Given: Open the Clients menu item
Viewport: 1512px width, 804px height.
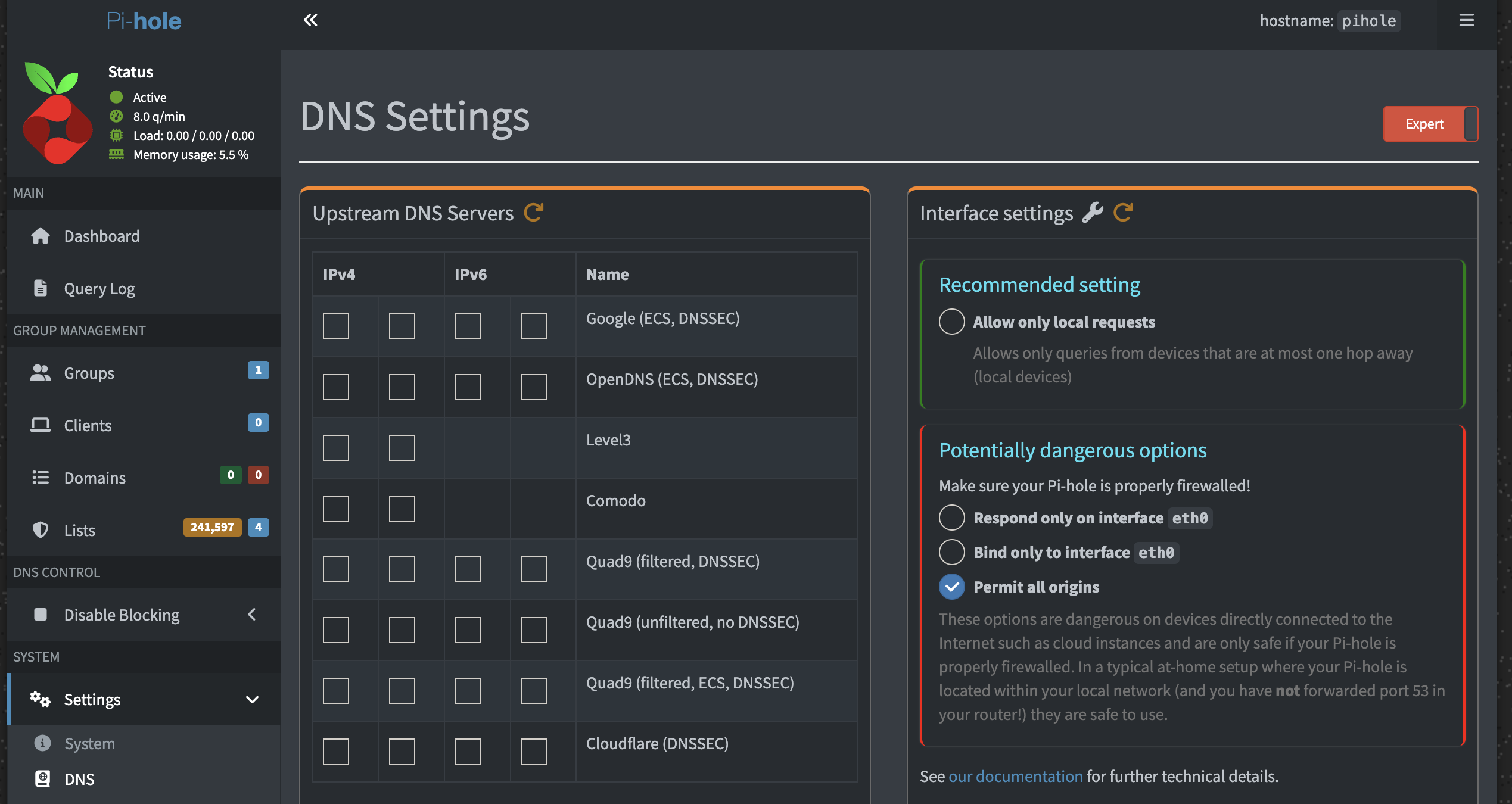Looking at the screenshot, I should (88, 425).
